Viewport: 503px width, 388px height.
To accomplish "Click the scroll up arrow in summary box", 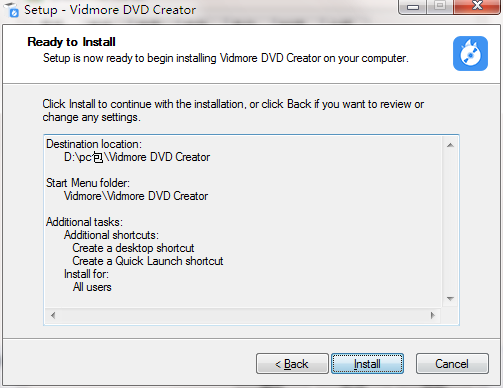I will 450,145.
